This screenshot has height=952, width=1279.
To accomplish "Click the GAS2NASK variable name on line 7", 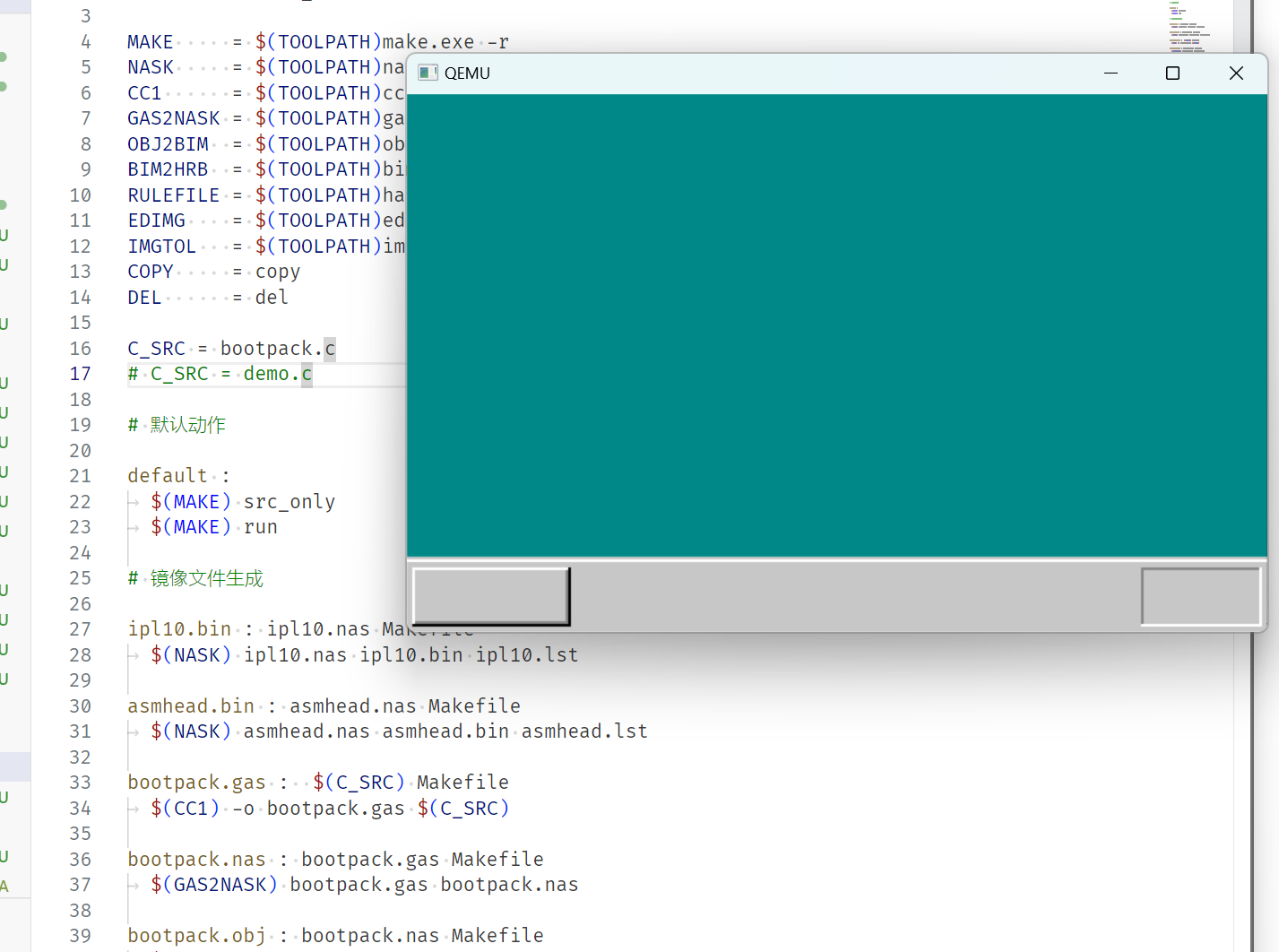I will coord(174,118).
